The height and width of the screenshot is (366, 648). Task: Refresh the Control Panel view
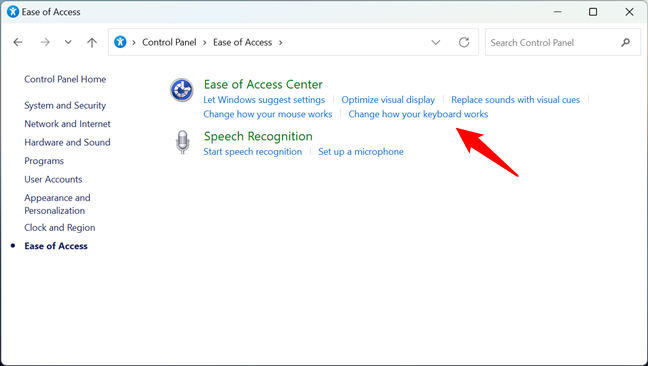[x=464, y=42]
